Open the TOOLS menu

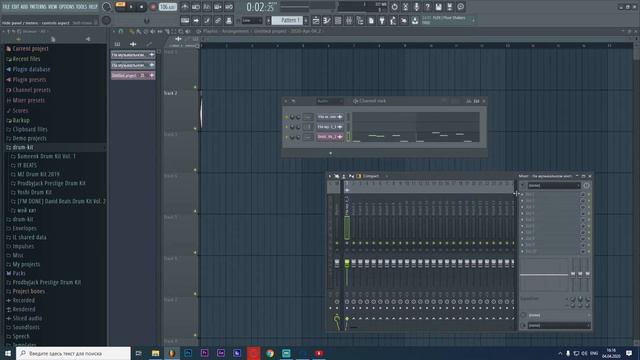[82, 7]
